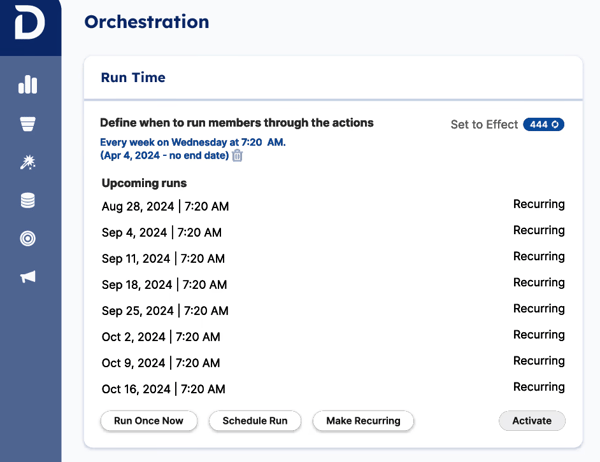Open the database stack sidebar icon
The width and height of the screenshot is (600, 462).
click(28, 201)
